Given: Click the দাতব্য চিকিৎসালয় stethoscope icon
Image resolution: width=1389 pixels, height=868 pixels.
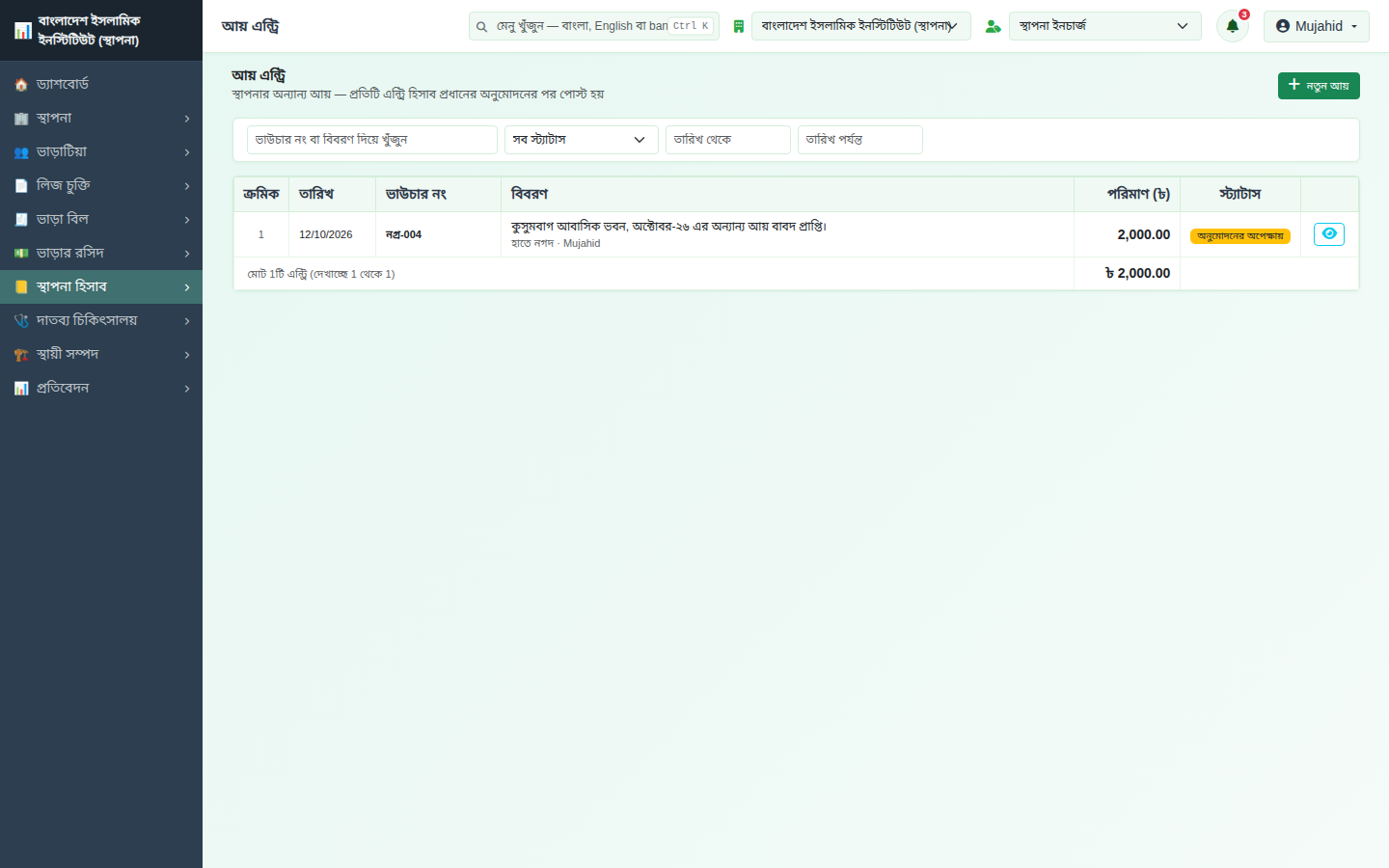Looking at the screenshot, I should pyautogui.click(x=21, y=321).
